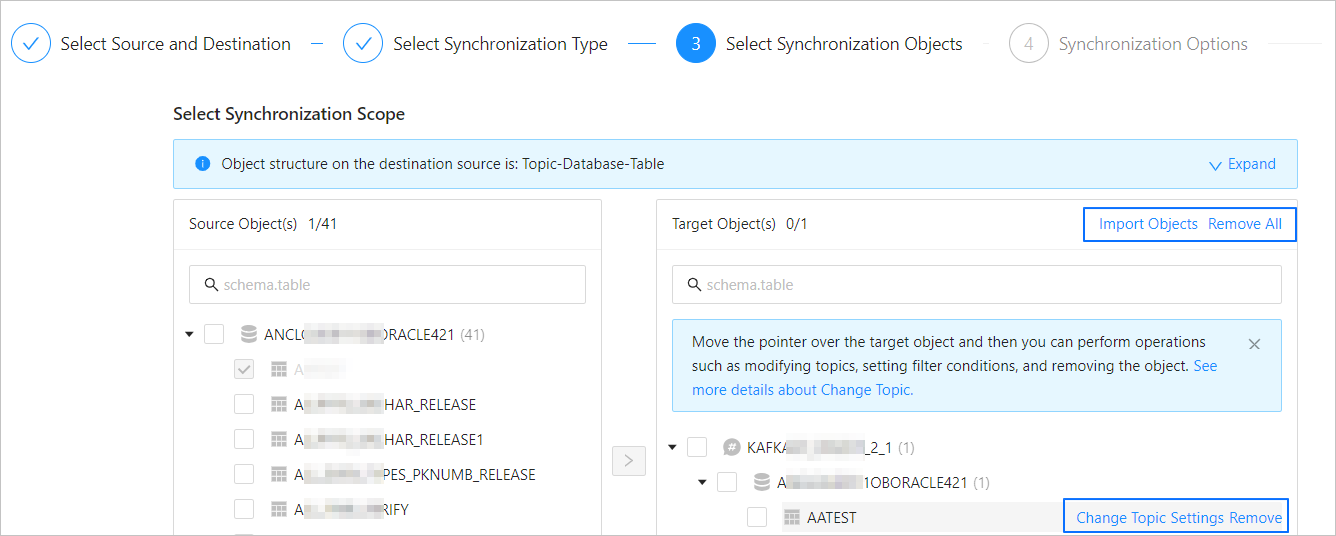The height and width of the screenshot is (536, 1336).
Task: Click the Select Source and Destination checkmark icon
Action: point(31,44)
